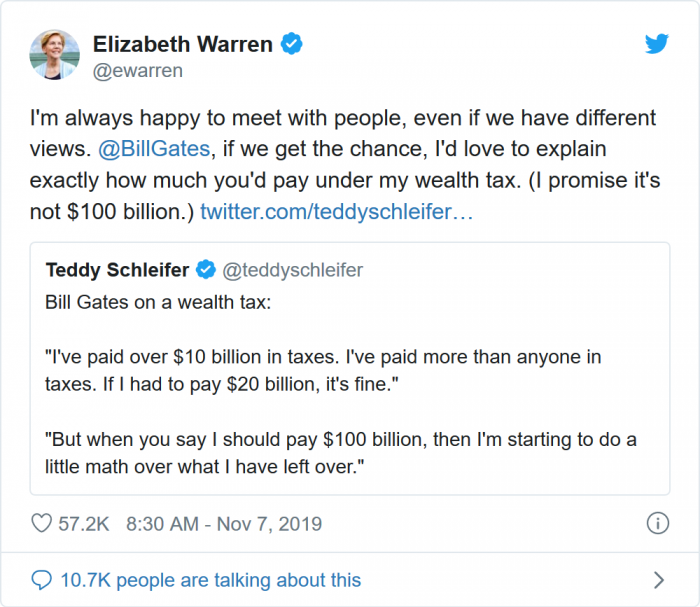The height and width of the screenshot is (607, 700).
Task: Click the quoted $100 billion paragraph
Action: point(340,453)
